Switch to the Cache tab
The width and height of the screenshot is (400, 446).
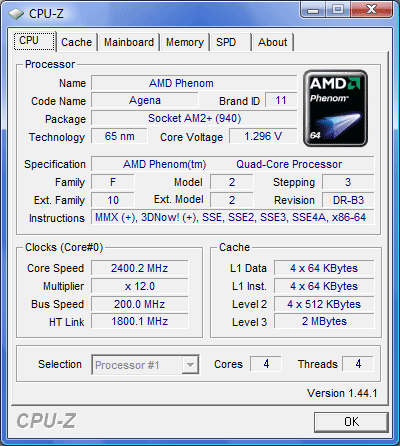(76, 42)
